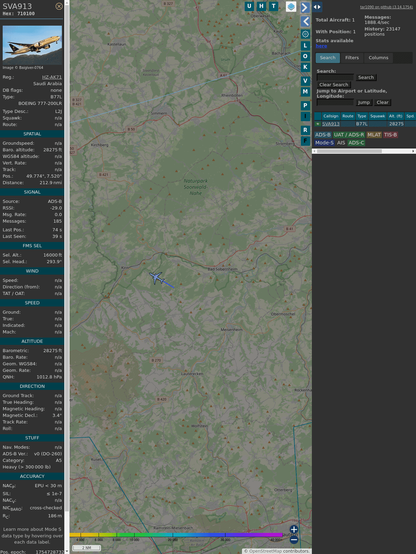Click the SPATIAL section header

(32, 134)
